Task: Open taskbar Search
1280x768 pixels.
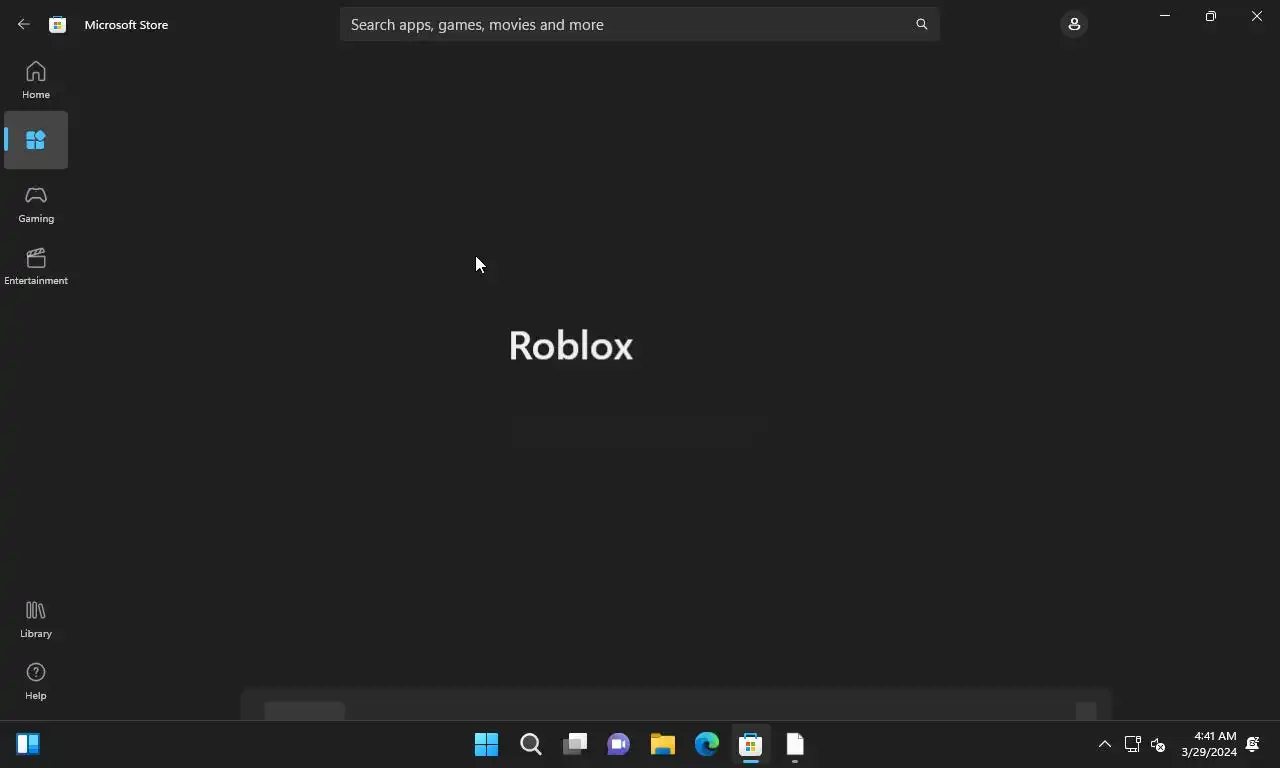Action: tap(531, 744)
